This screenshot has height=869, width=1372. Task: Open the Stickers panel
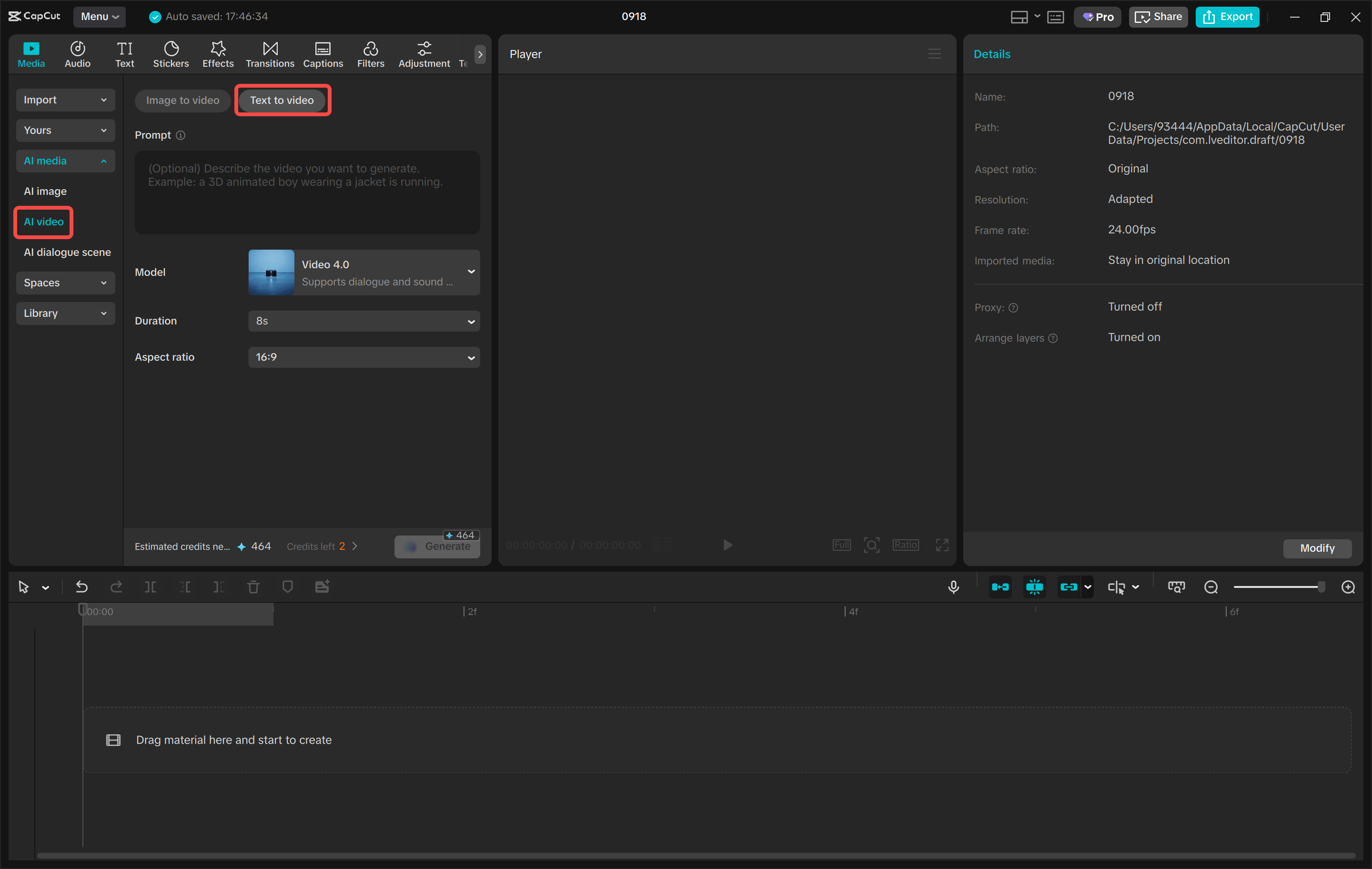tap(171, 53)
